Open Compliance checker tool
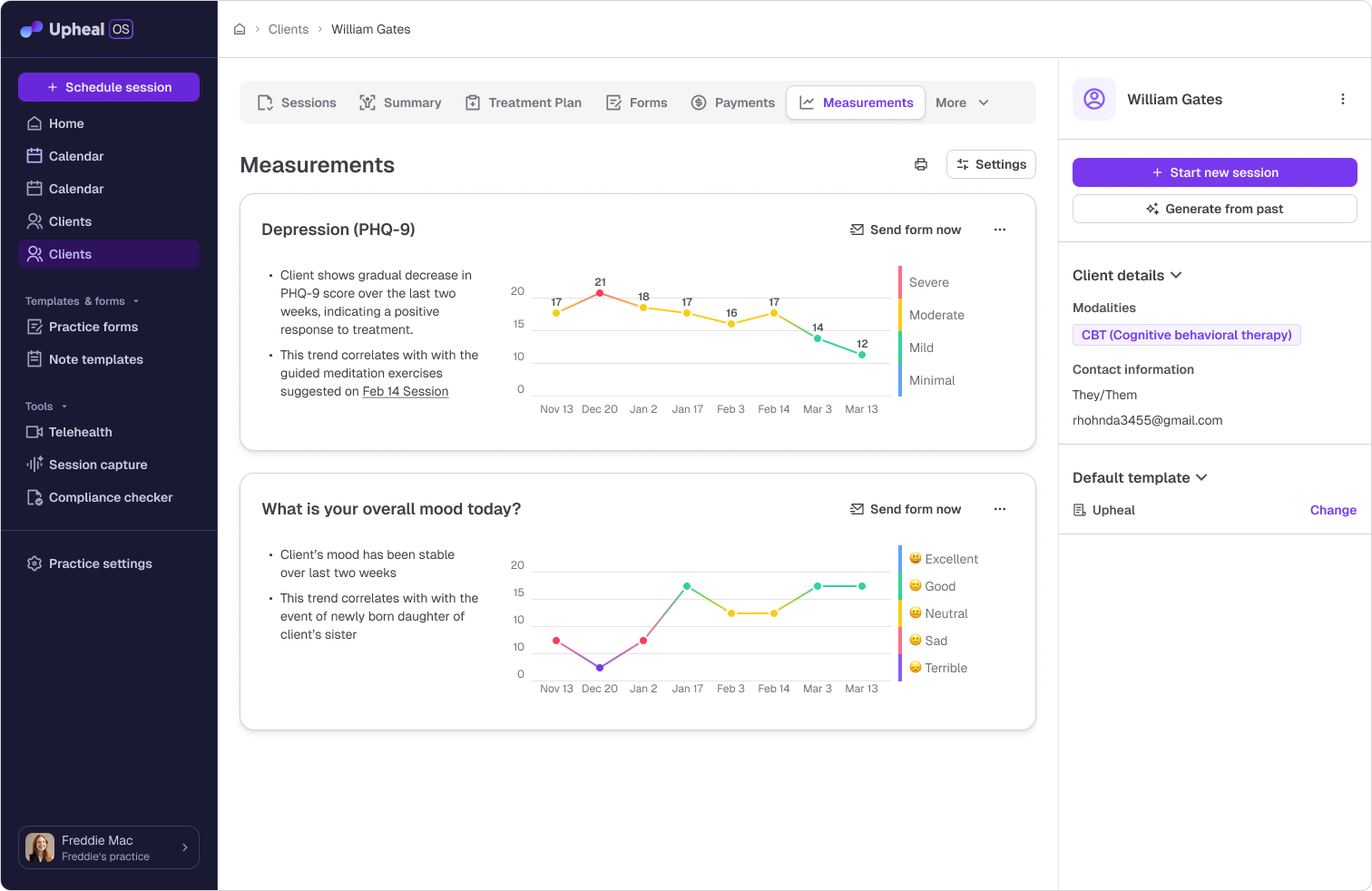1372x891 pixels. coord(109,497)
